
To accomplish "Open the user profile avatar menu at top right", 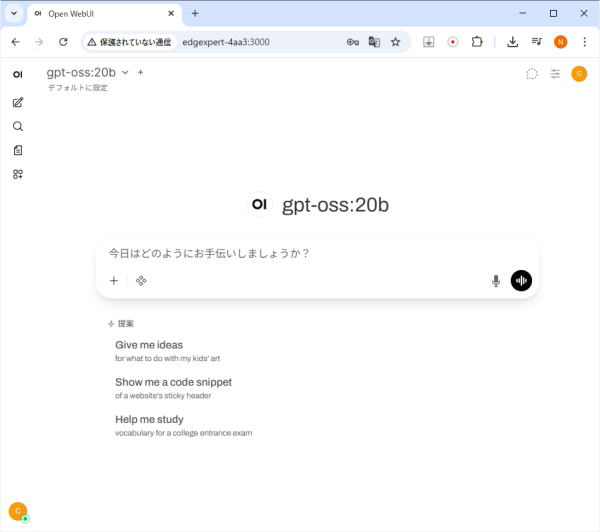I will (x=579, y=73).
